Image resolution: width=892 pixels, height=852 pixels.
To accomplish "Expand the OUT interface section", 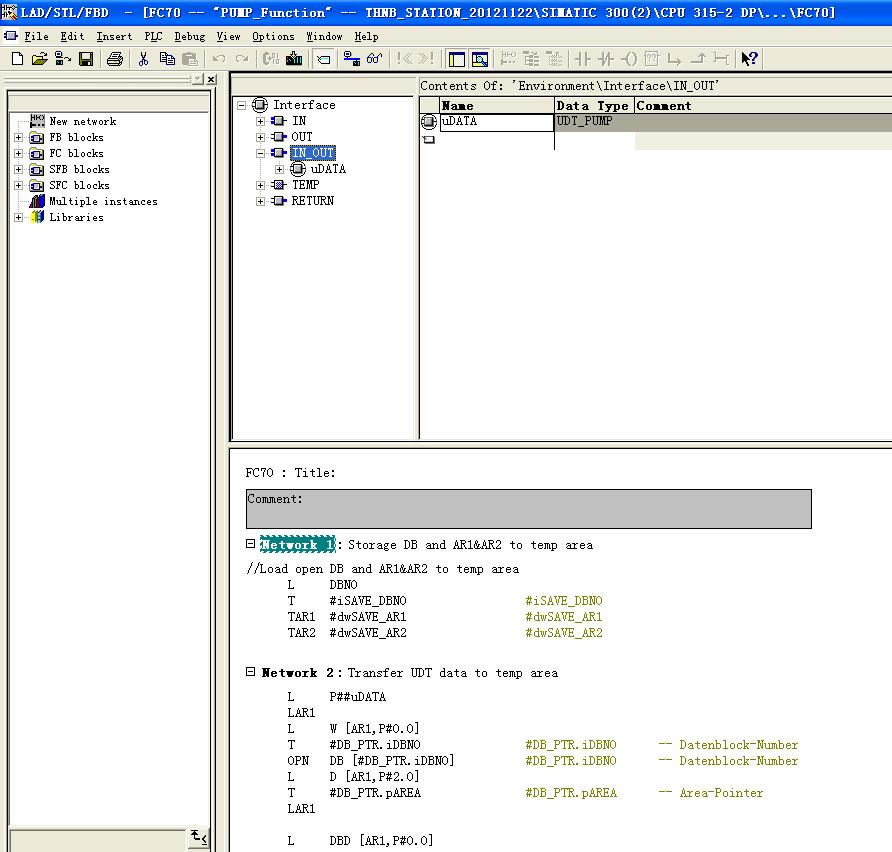I will pos(261,137).
